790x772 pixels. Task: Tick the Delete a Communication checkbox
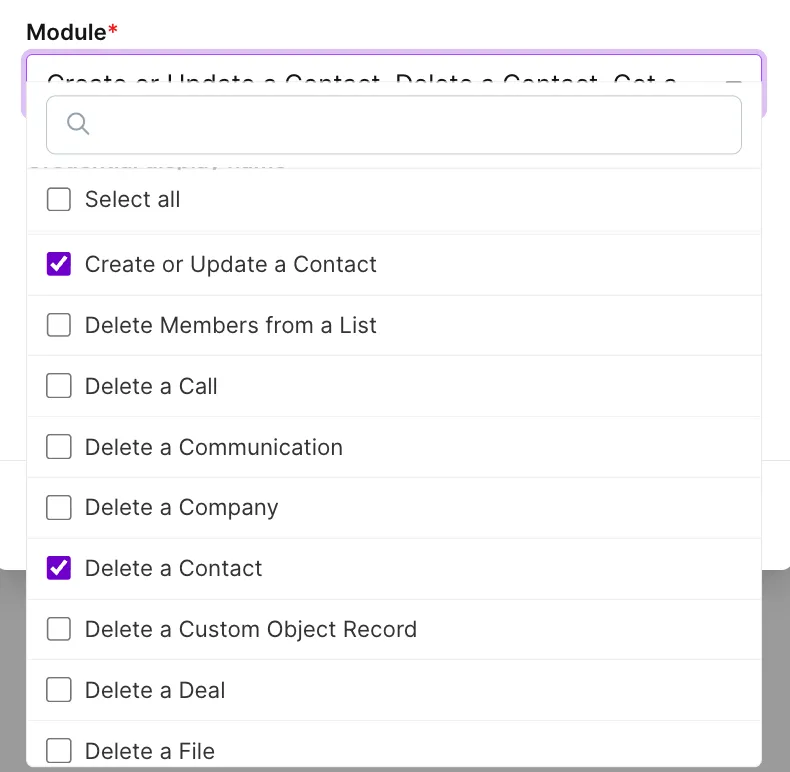pos(59,447)
